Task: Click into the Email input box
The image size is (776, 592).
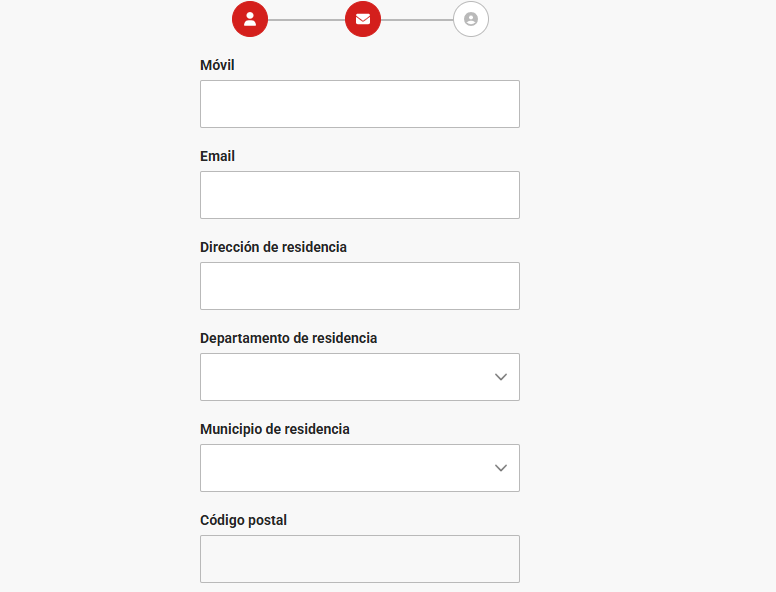Action: pyautogui.click(x=359, y=195)
